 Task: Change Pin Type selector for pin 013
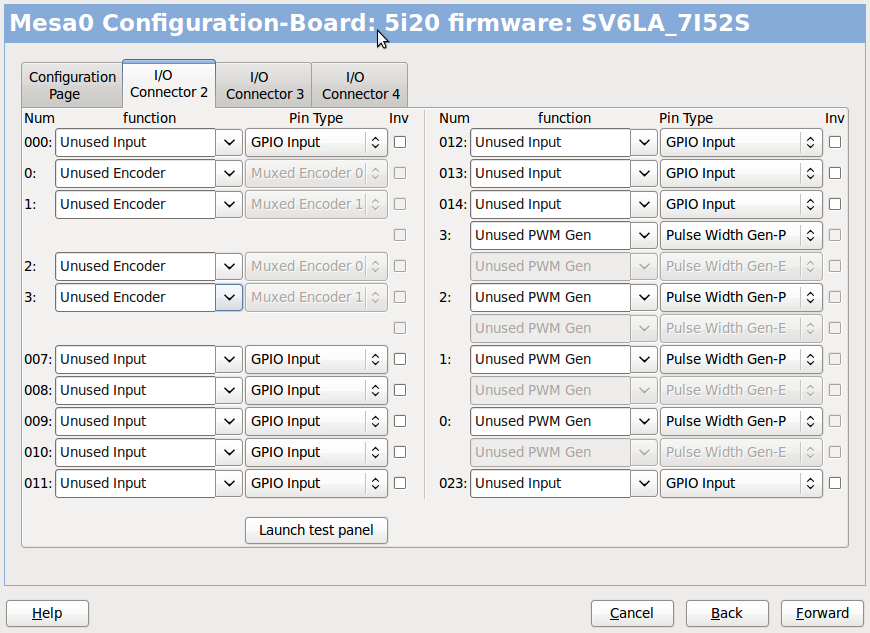click(x=741, y=174)
